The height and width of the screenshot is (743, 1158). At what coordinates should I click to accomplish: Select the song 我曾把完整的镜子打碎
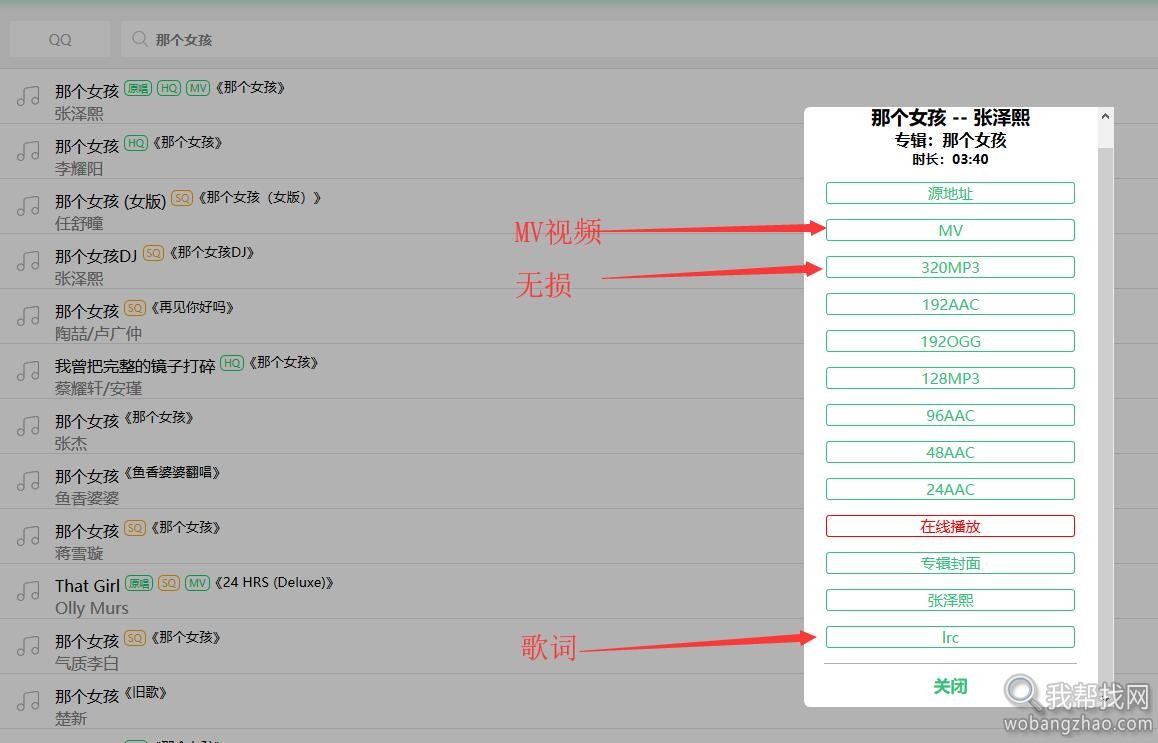pos(134,366)
